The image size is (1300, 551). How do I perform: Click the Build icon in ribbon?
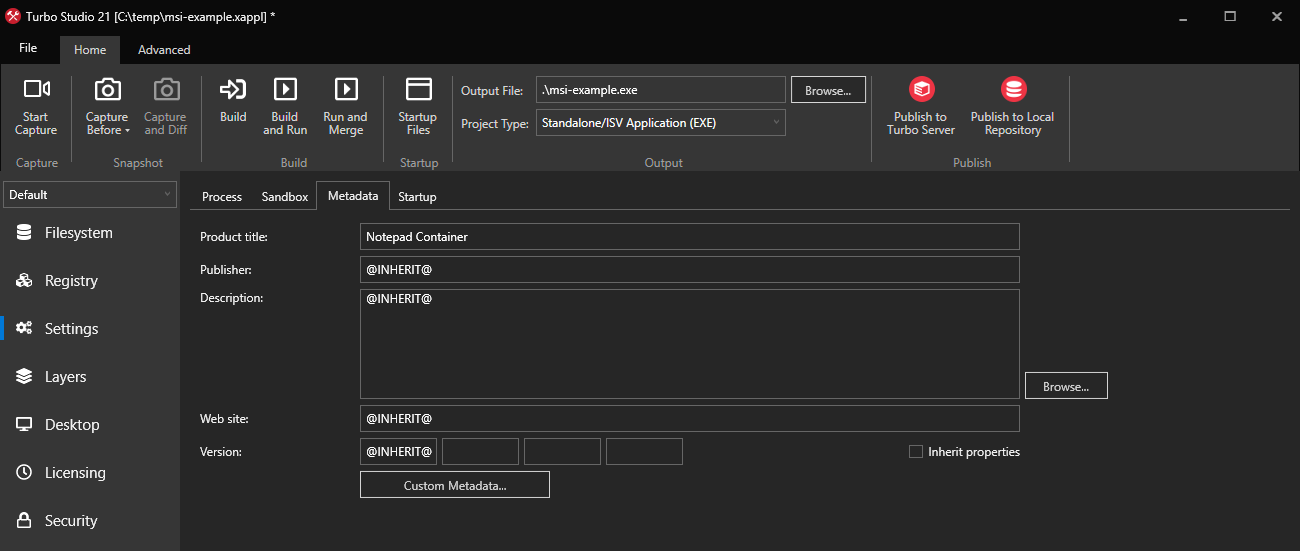coord(233,90)
